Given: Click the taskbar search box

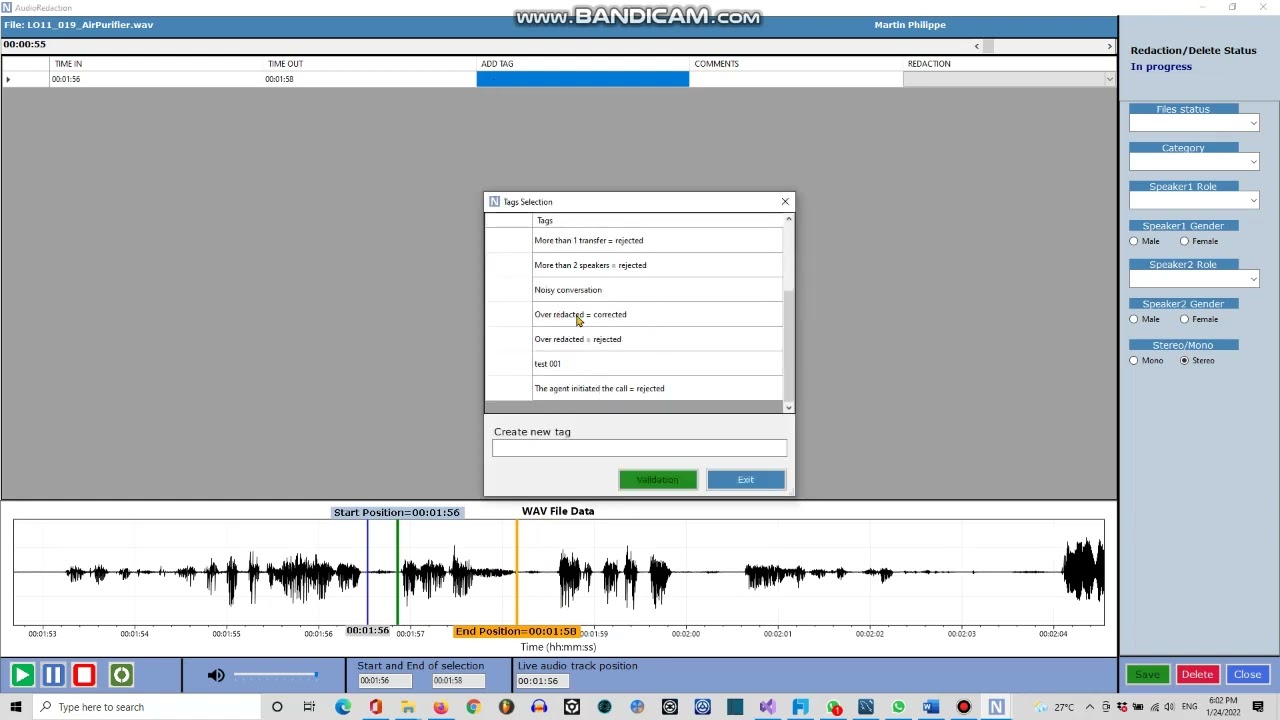Looking at the screenshot, I should click(x=148, y=707).
